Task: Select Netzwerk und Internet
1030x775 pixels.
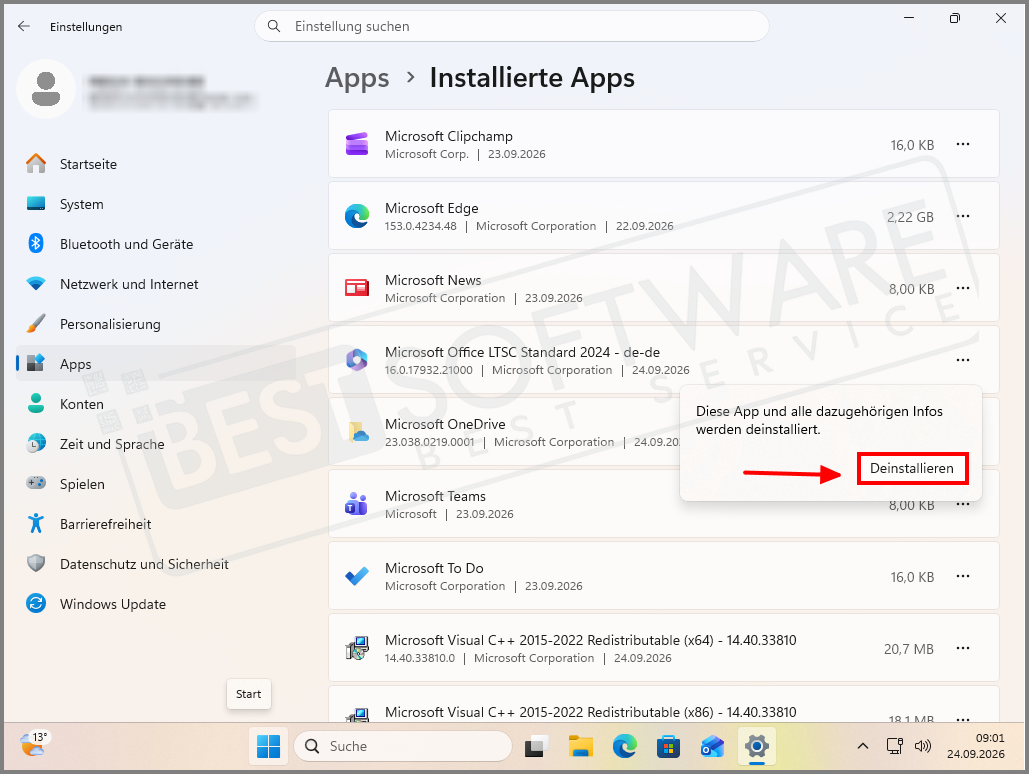Action: (x=129, y=284)
